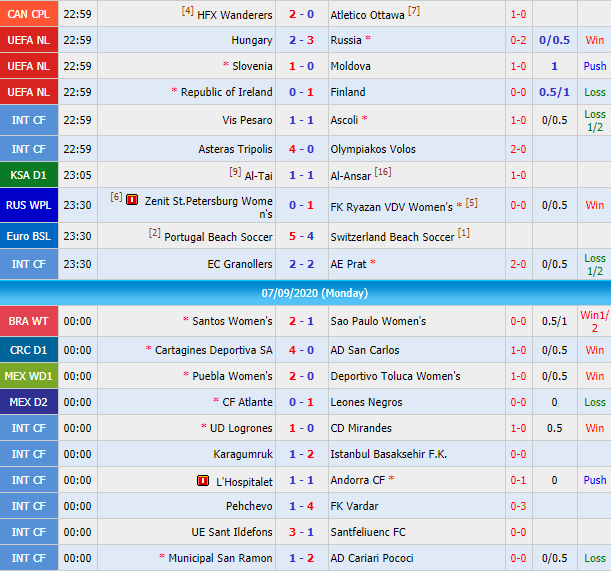The image size is (611, 571).
Task: Open Municipal San Ramon team link
Action: click(x=220, y=558)
